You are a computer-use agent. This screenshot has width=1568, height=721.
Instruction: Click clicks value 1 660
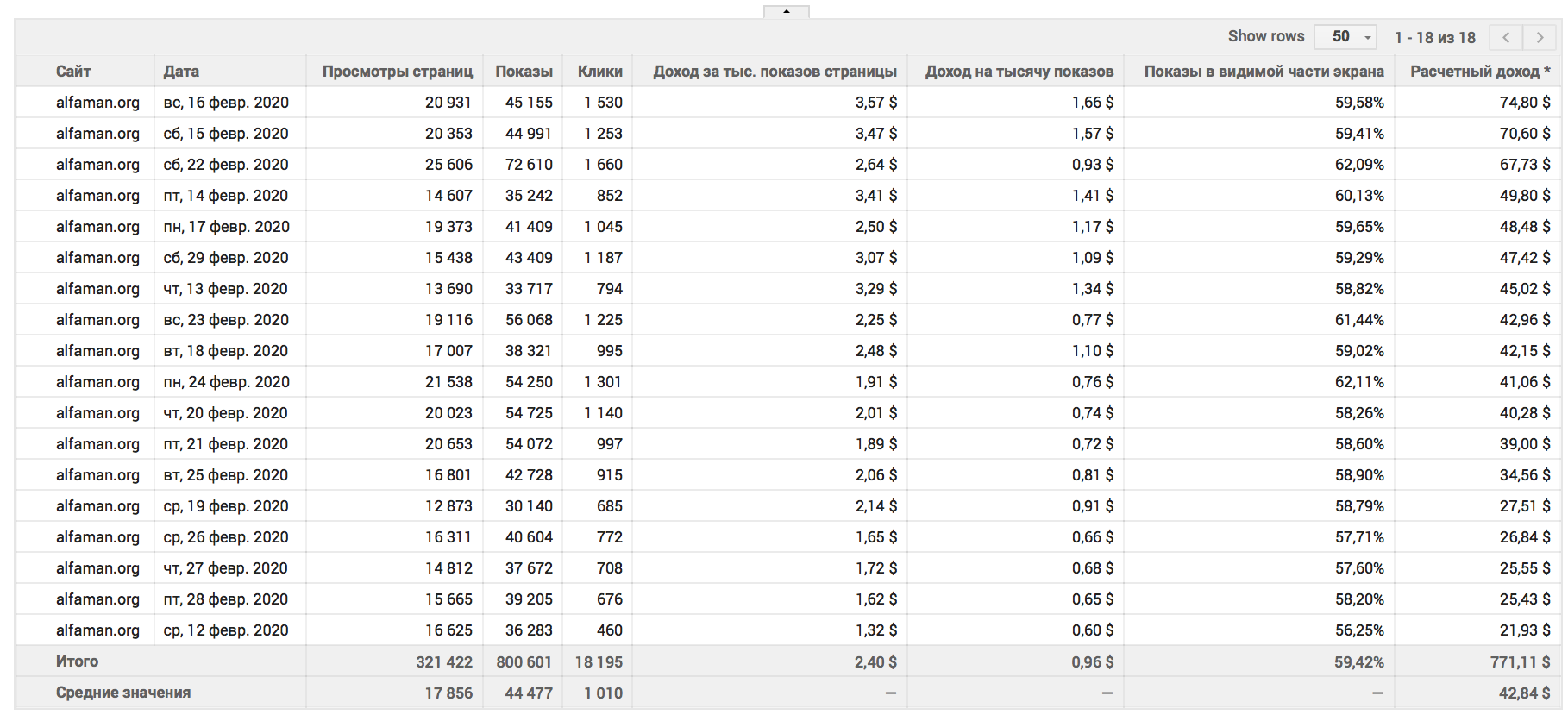[x=603, y=165]
